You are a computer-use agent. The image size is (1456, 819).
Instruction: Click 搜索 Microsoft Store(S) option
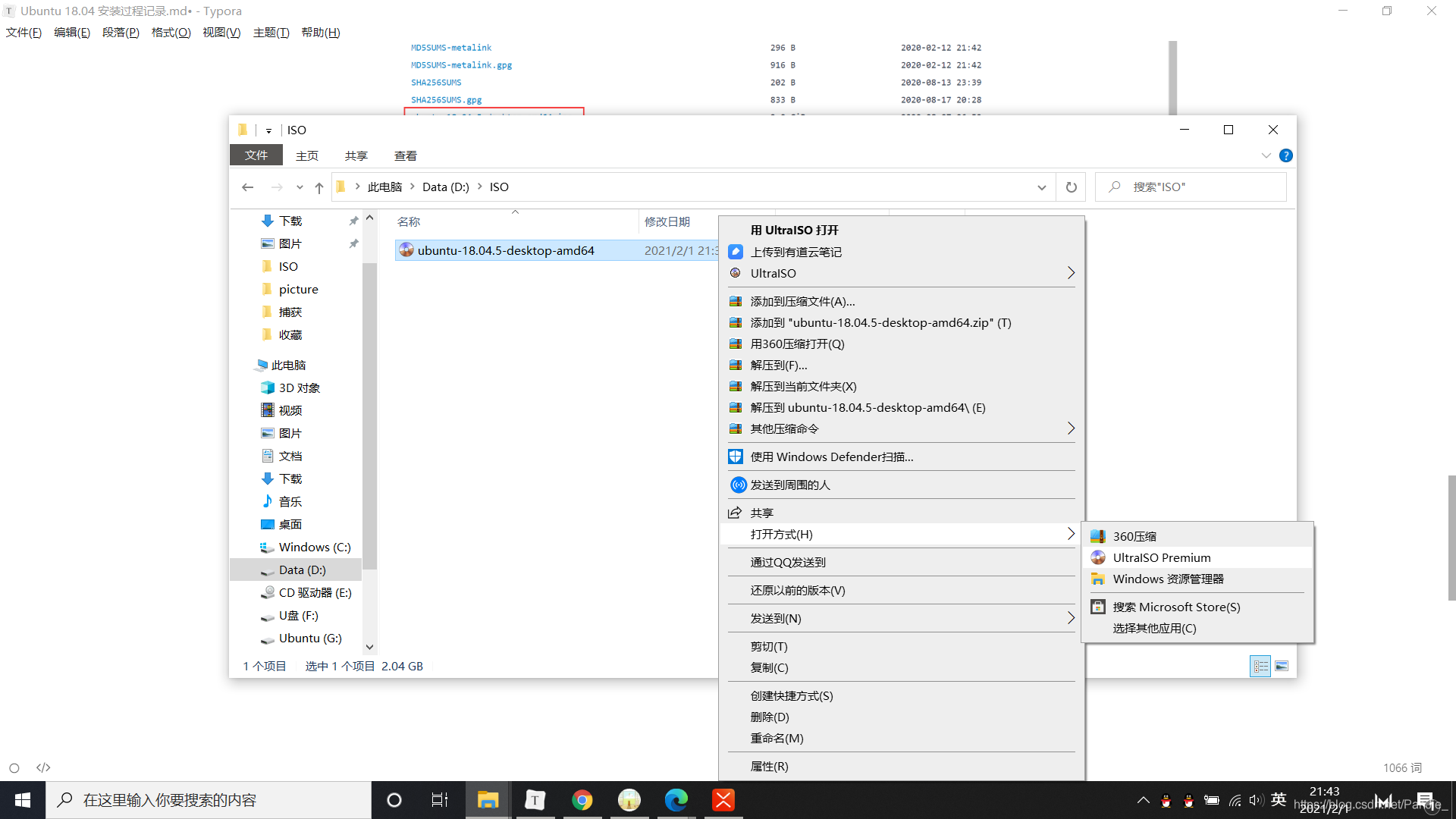tap(1197, 607)
